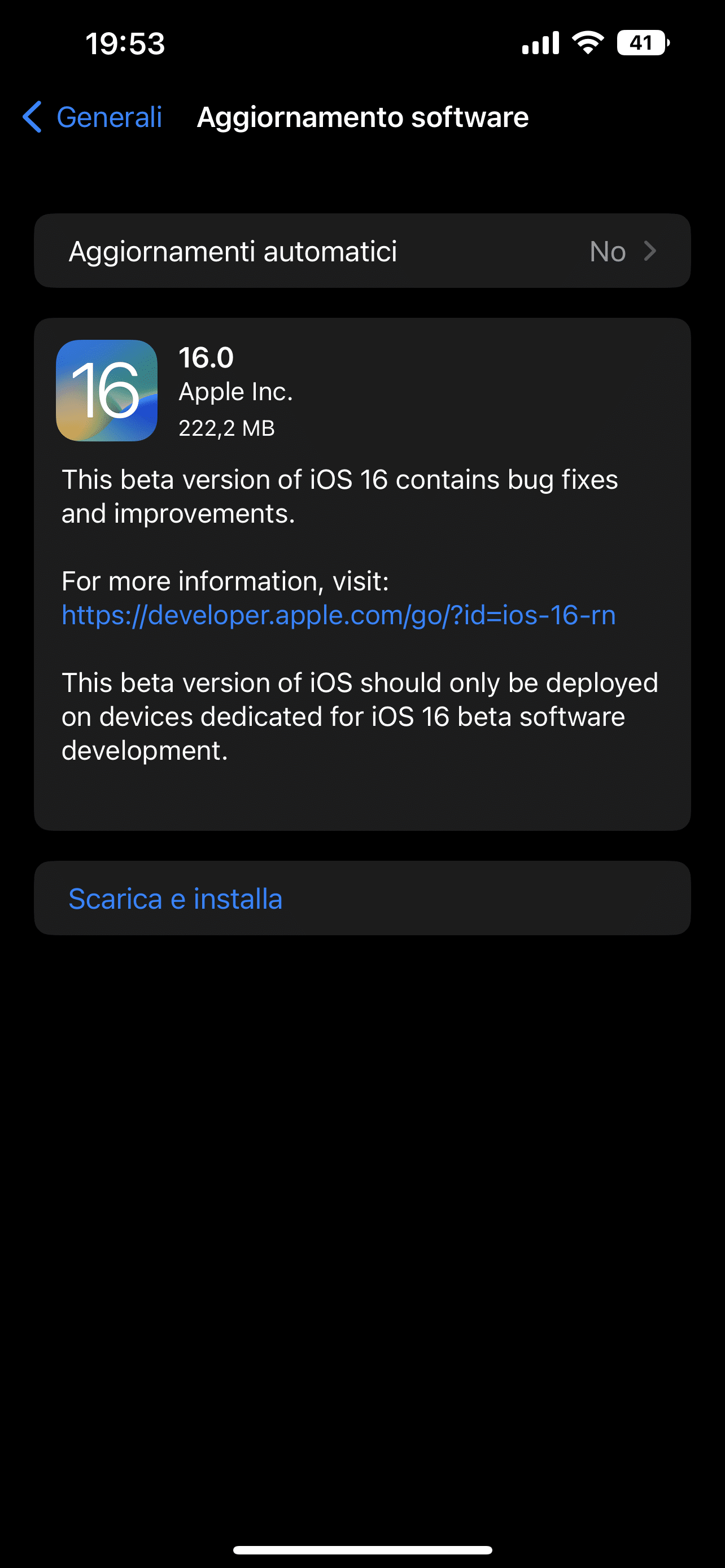Image resolution: width=725 pixels, height=1568 pixels.
Task: Expand the chevron next to No
Action: [x=650, y=251]
